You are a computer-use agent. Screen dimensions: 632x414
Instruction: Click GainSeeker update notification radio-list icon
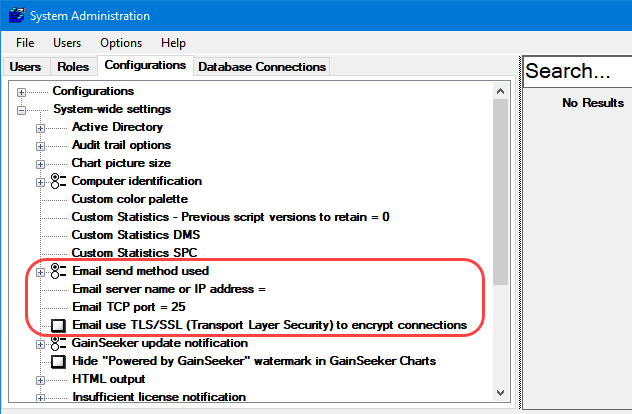(x=58, y=343)
